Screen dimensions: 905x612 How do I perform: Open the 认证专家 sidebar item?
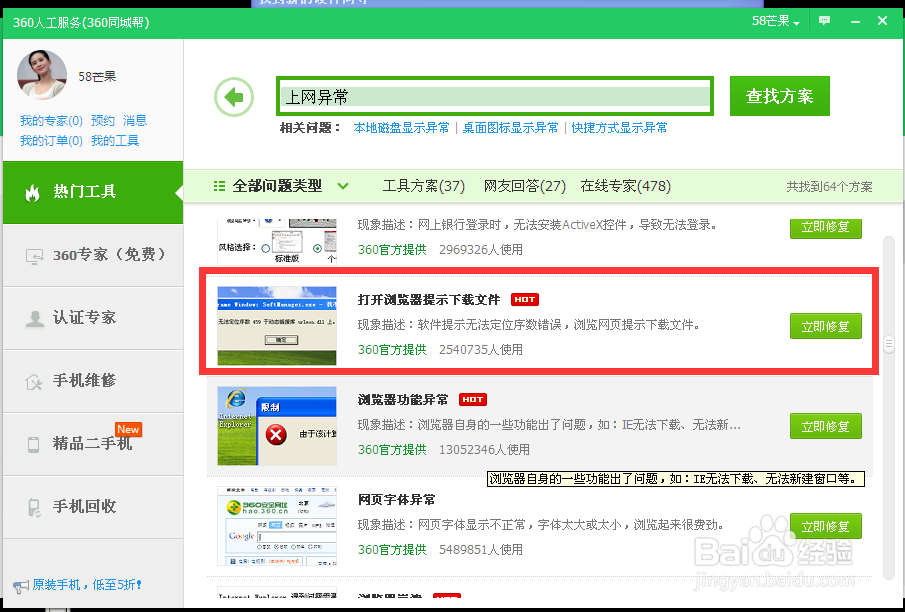point(93,318)
